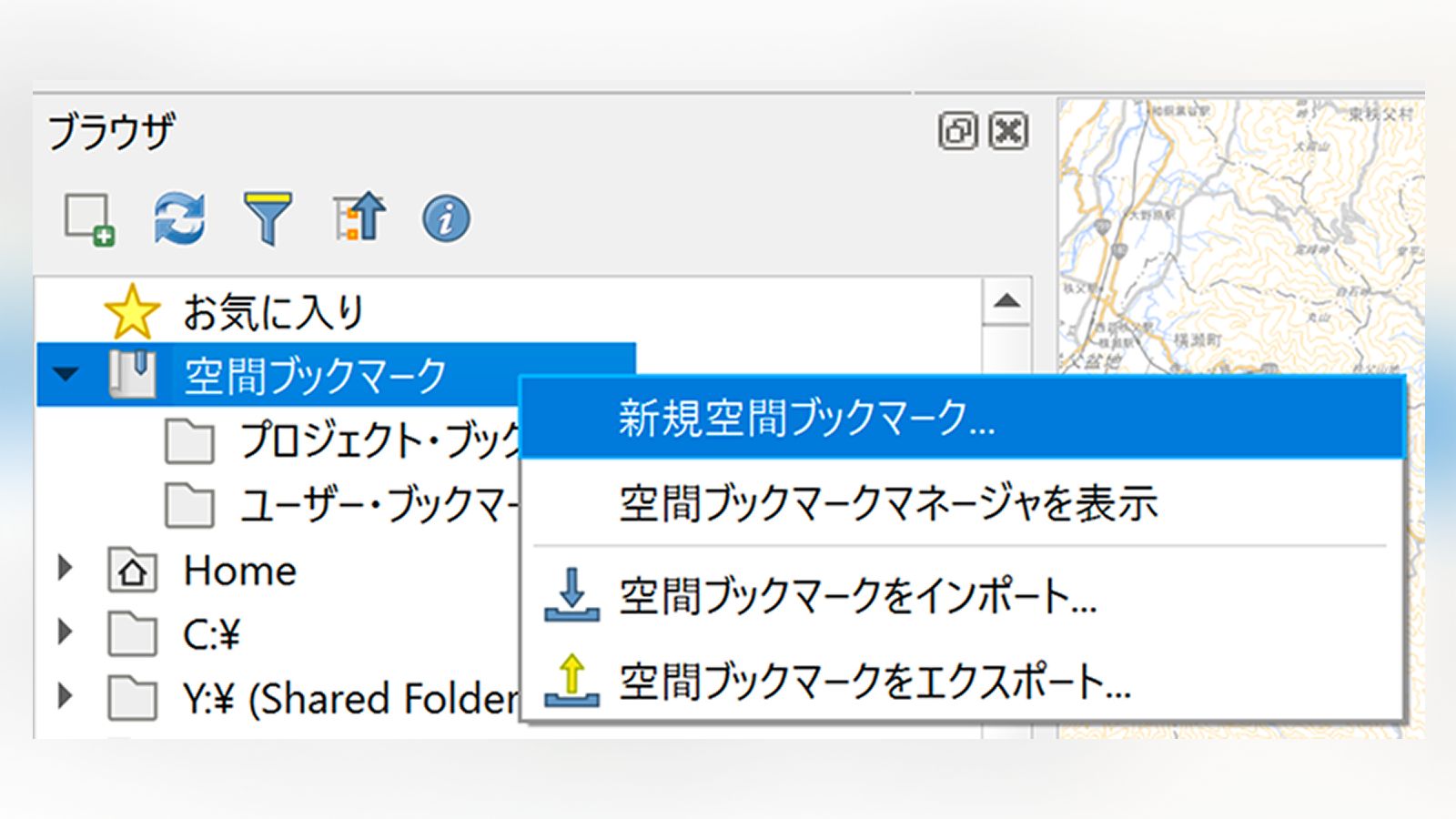Toggle the properties info widget icon
Screen dimensions: 1456x819
pos(446,218)
